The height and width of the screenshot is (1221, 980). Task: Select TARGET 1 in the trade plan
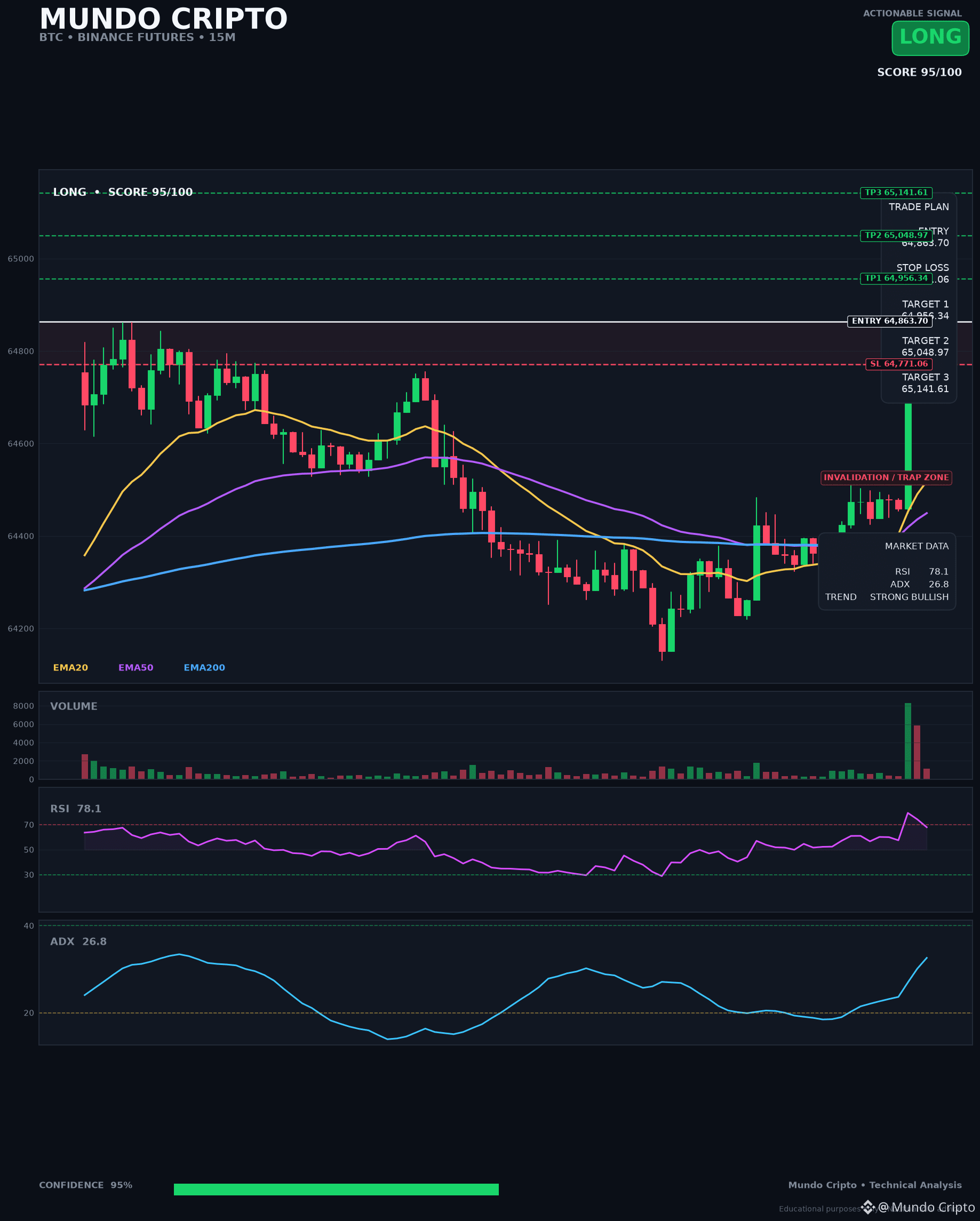coord(925,304)
